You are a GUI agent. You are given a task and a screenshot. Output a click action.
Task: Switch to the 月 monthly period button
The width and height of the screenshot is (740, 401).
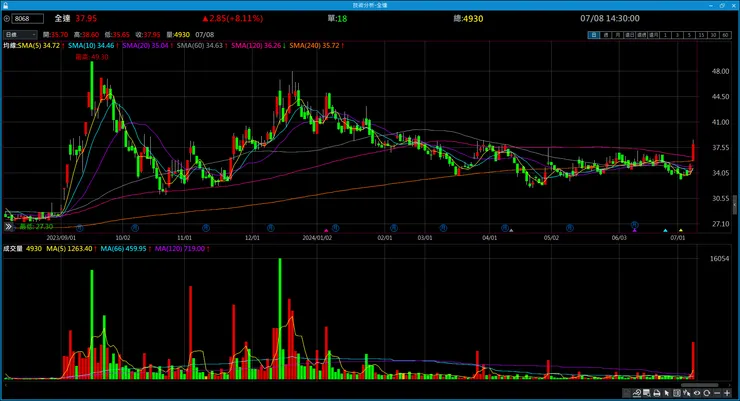pyautogui.click(x=618, y=35)
